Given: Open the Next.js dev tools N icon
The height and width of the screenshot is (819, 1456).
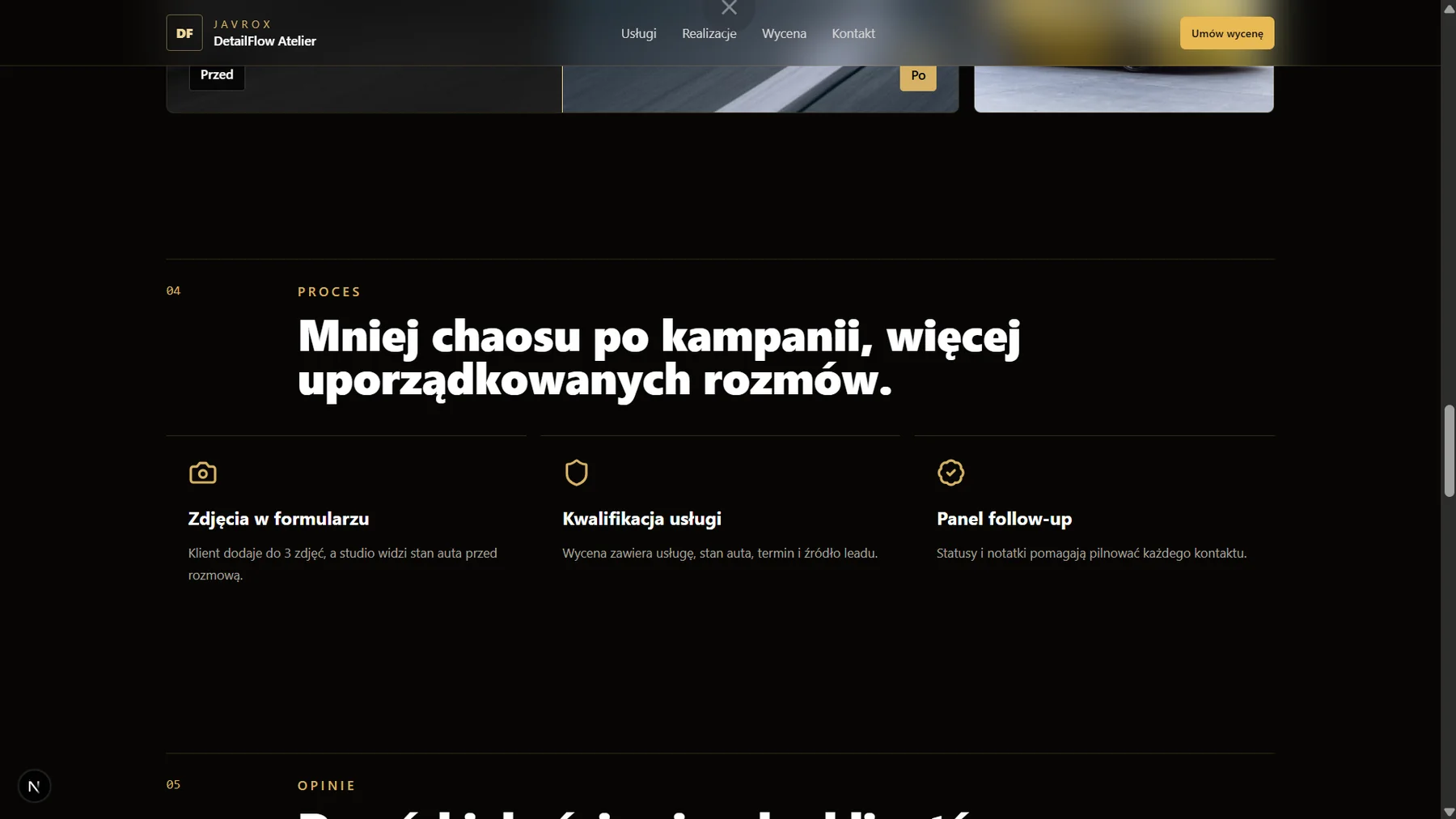Looking at the screenshot, I should (34, 786).
